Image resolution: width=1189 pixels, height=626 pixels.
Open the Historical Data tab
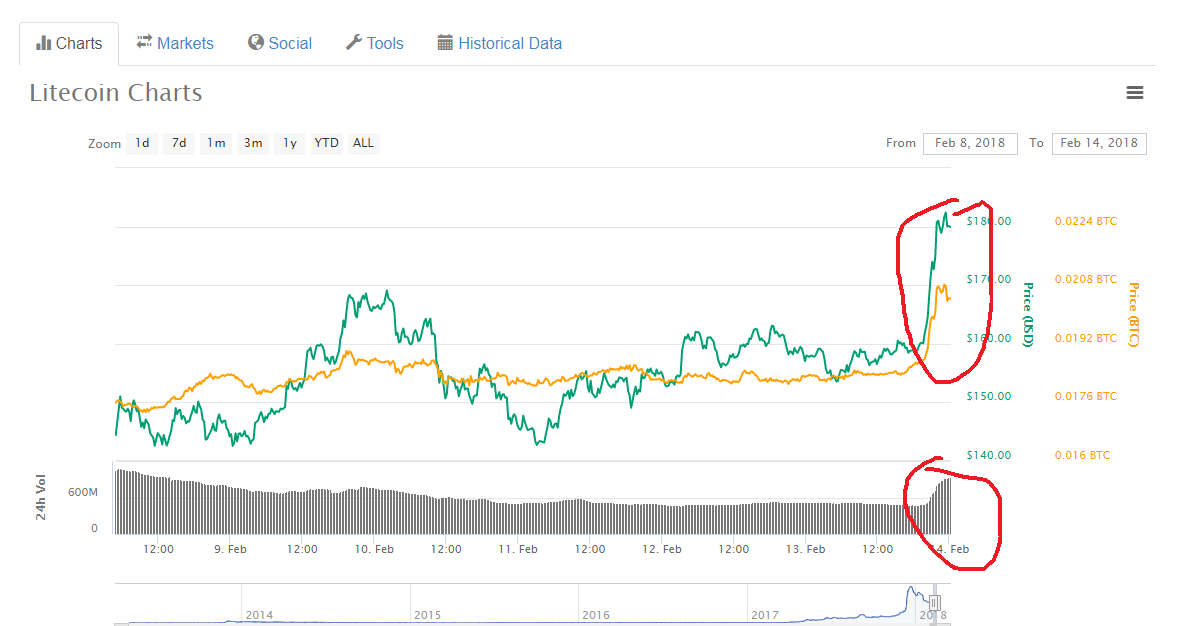(x=500, y=43)
